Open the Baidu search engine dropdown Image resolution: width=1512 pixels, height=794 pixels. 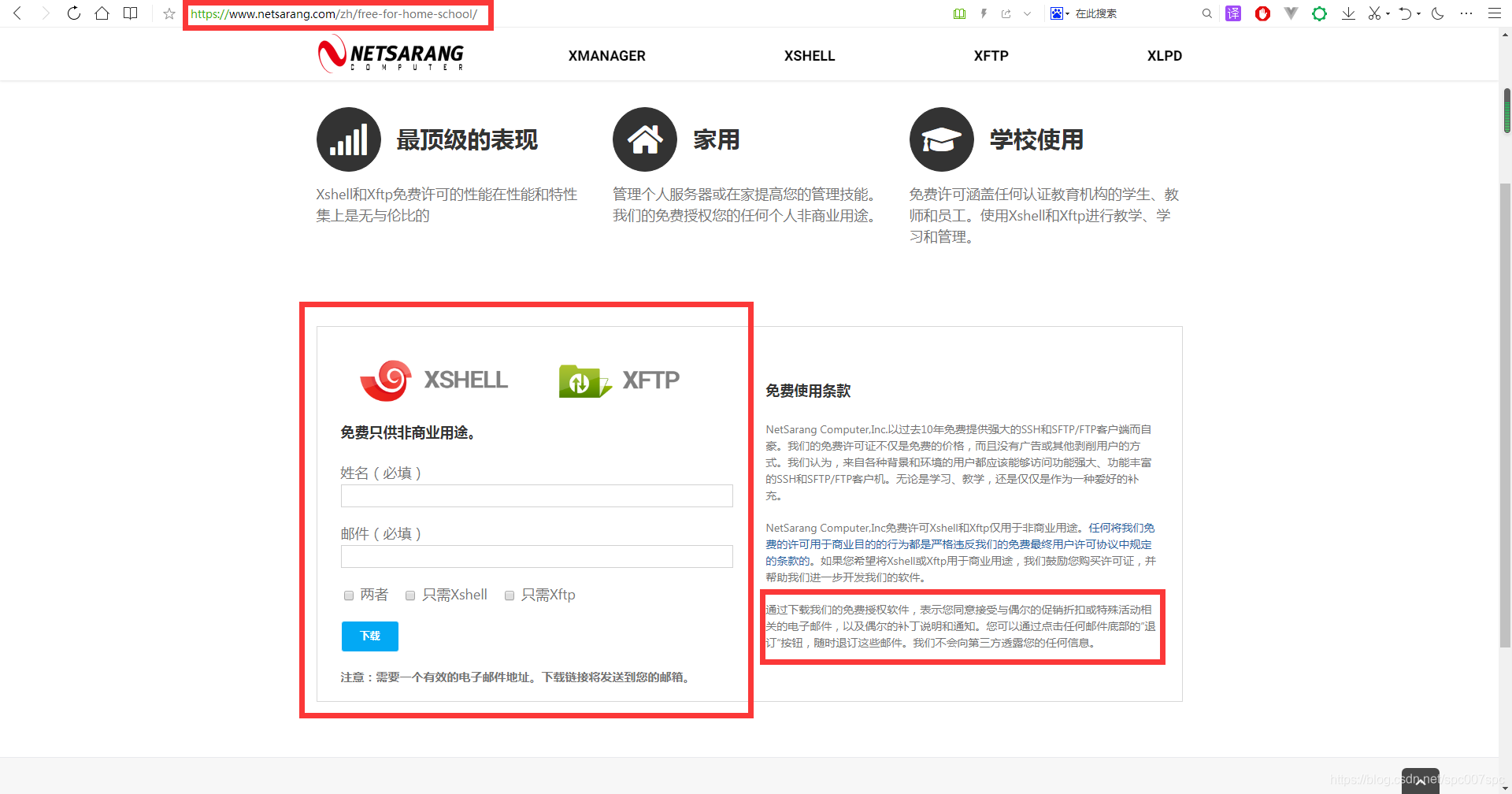1067,13
